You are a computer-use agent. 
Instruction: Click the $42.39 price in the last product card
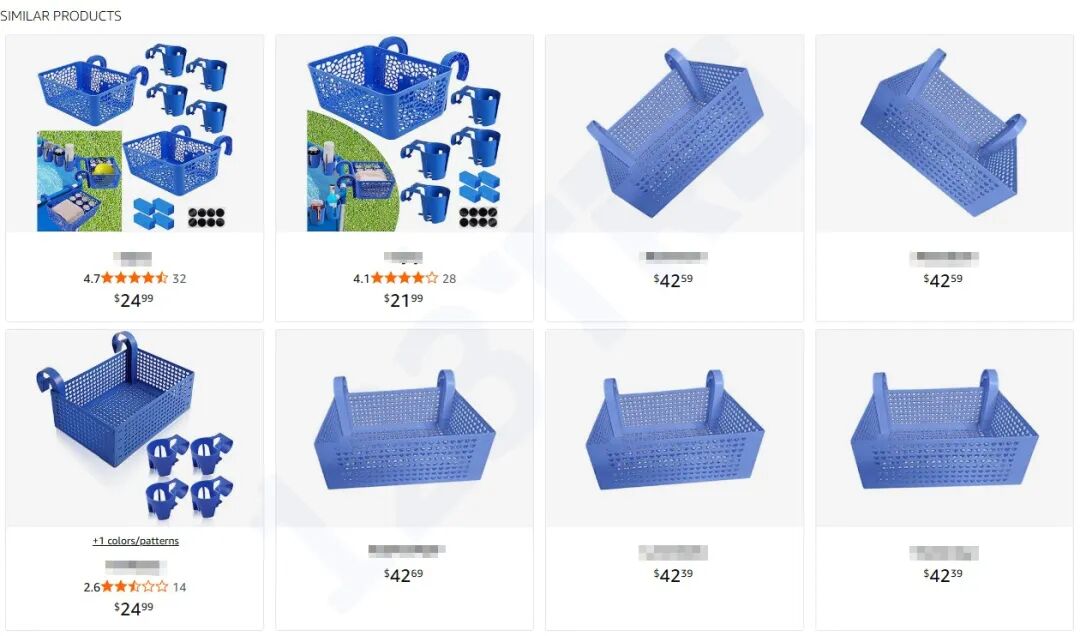coord(943,575)
